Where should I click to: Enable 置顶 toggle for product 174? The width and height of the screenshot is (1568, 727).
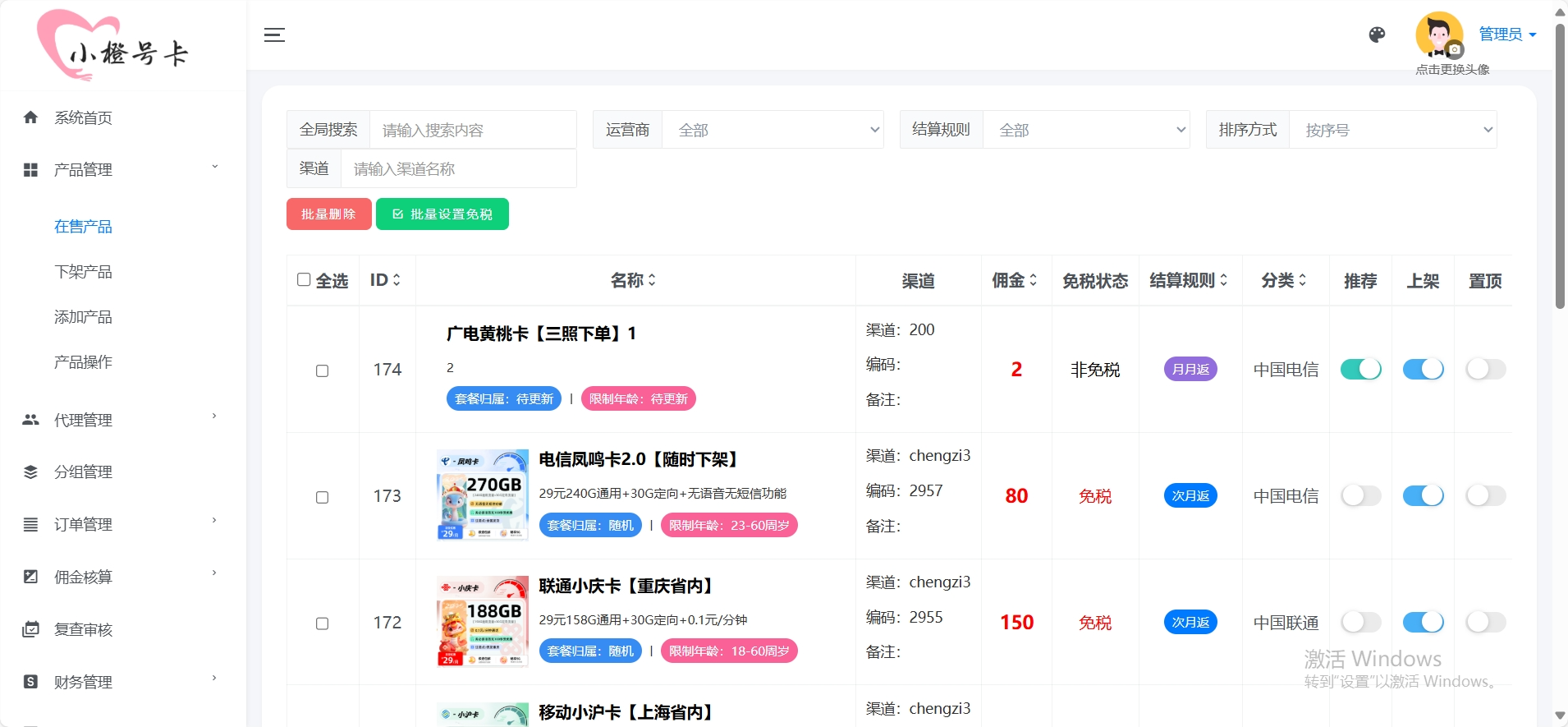coord(1486,370)
